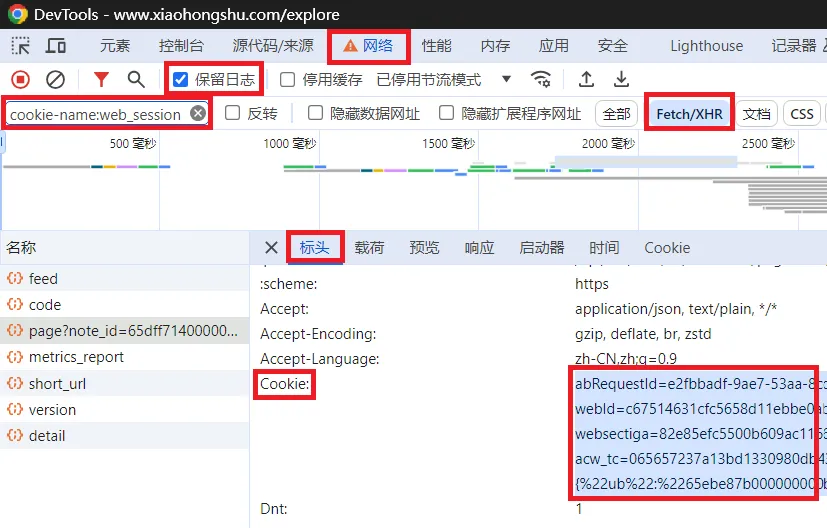
Task: Select the 网络 Network tab
Action: tap(368, 46)
